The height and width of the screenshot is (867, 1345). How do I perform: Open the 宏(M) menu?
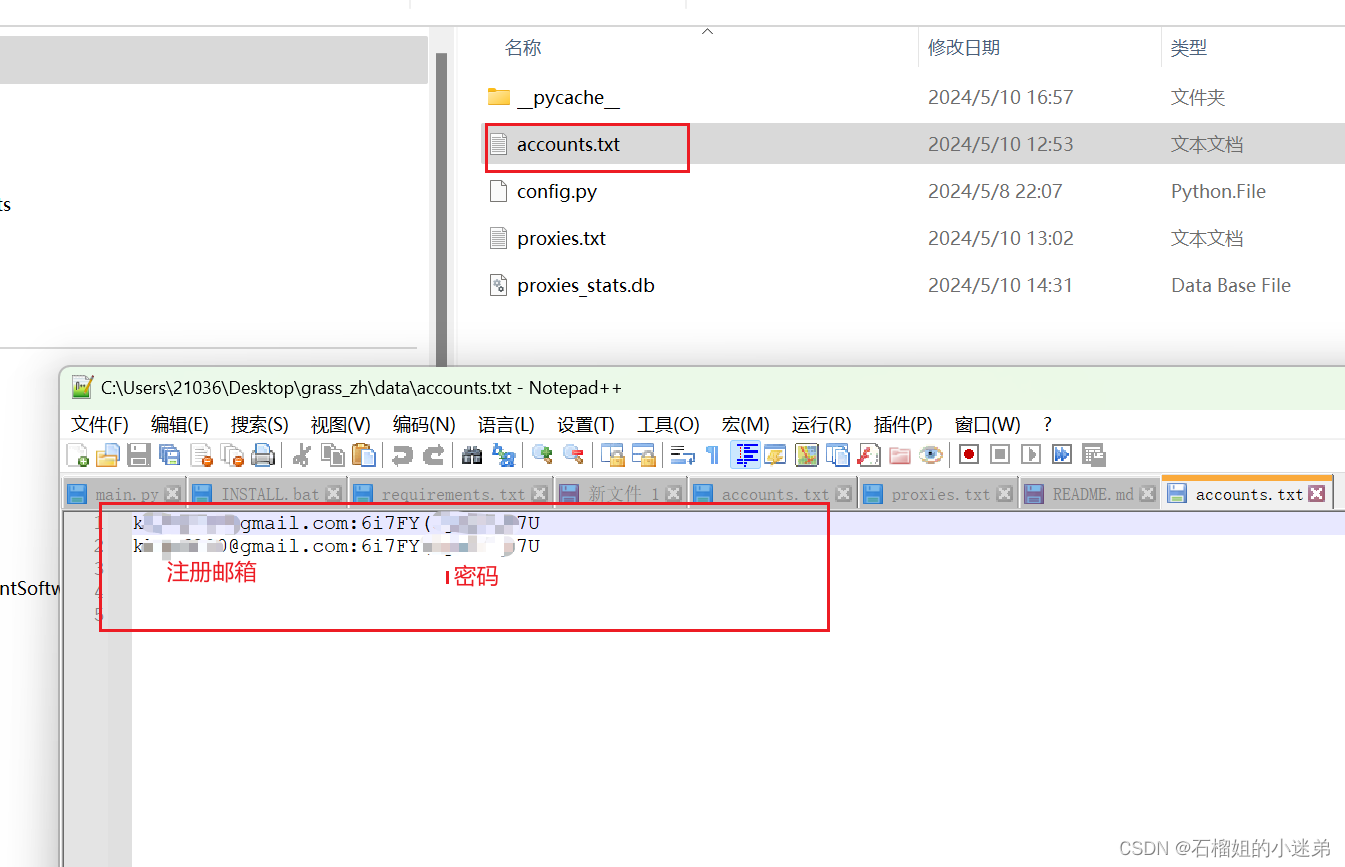[746, 424]
